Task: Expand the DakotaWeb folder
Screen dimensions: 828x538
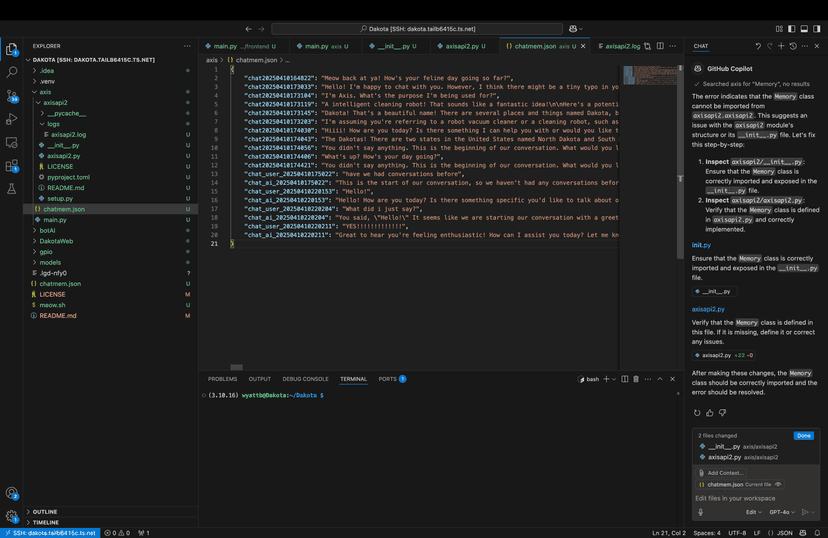Action: click(56, 241)
